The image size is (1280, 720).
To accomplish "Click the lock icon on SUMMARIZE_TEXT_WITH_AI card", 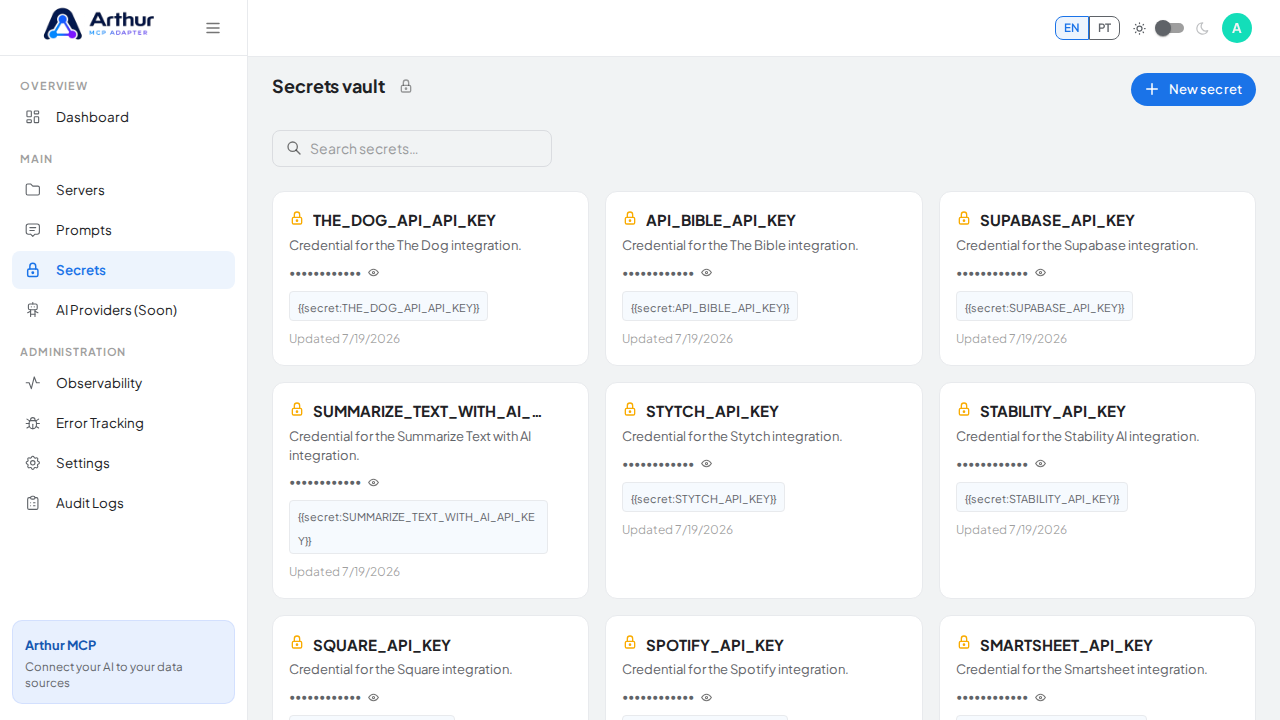I will 297,409.
